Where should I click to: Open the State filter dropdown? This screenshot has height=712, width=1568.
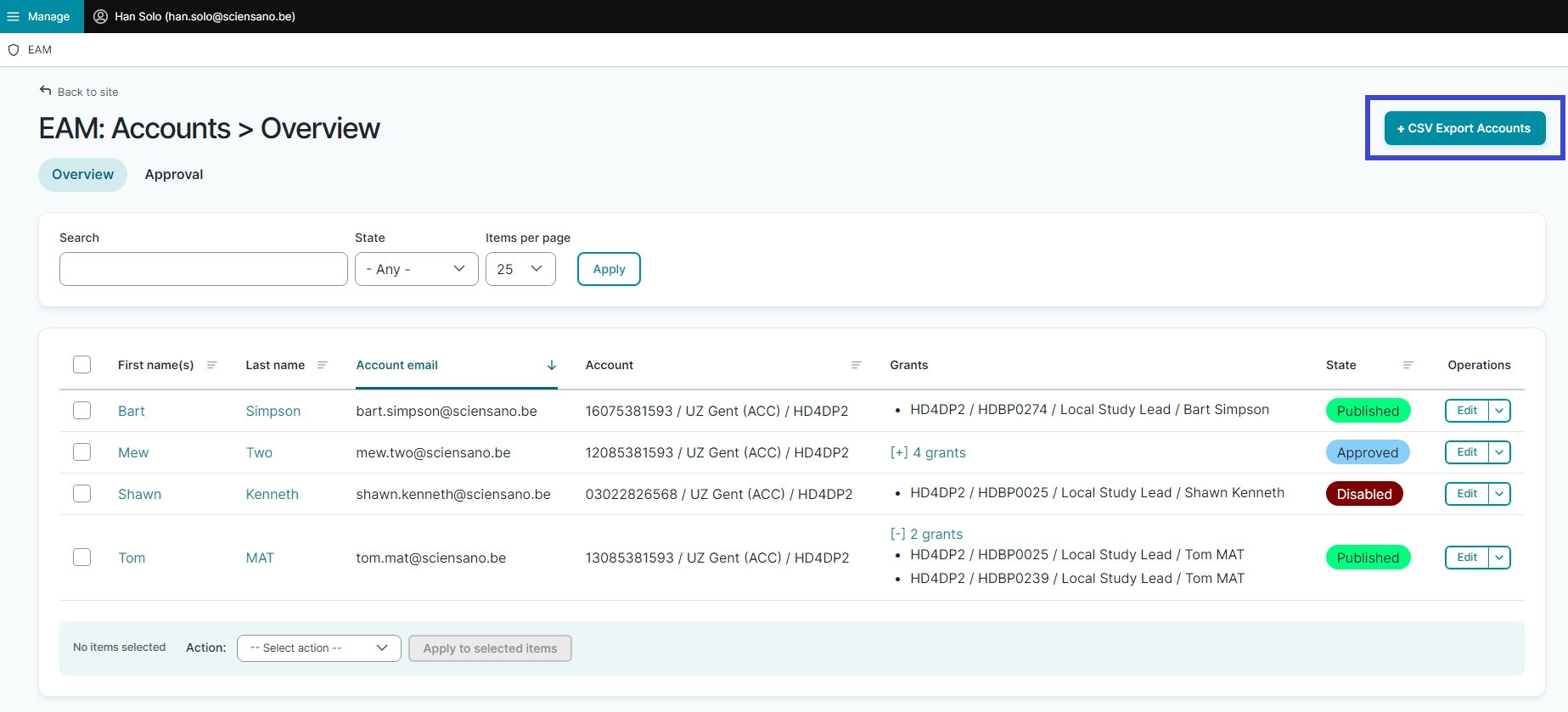(416, 269)
